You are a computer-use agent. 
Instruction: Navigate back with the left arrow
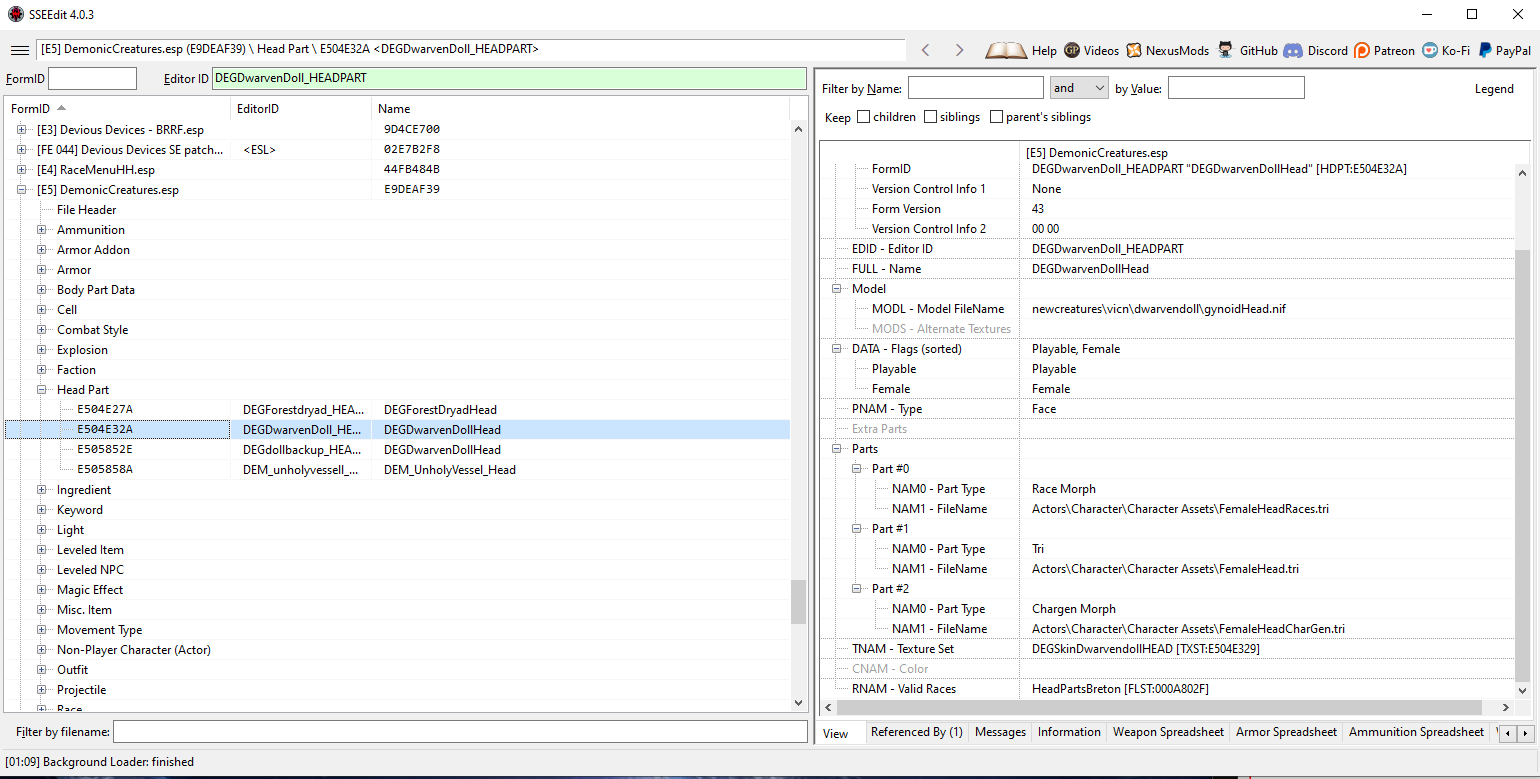(925, 50)
